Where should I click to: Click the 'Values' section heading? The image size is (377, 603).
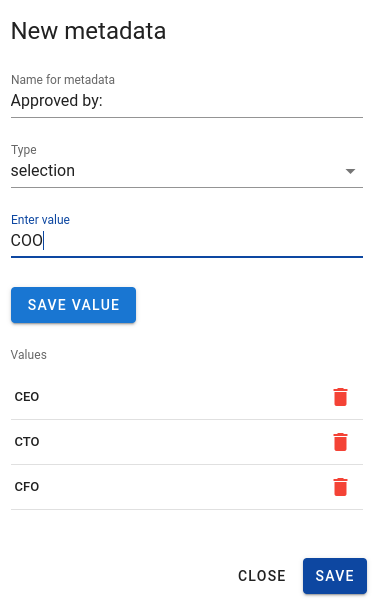pyautogui.click(x=29, y=355)
